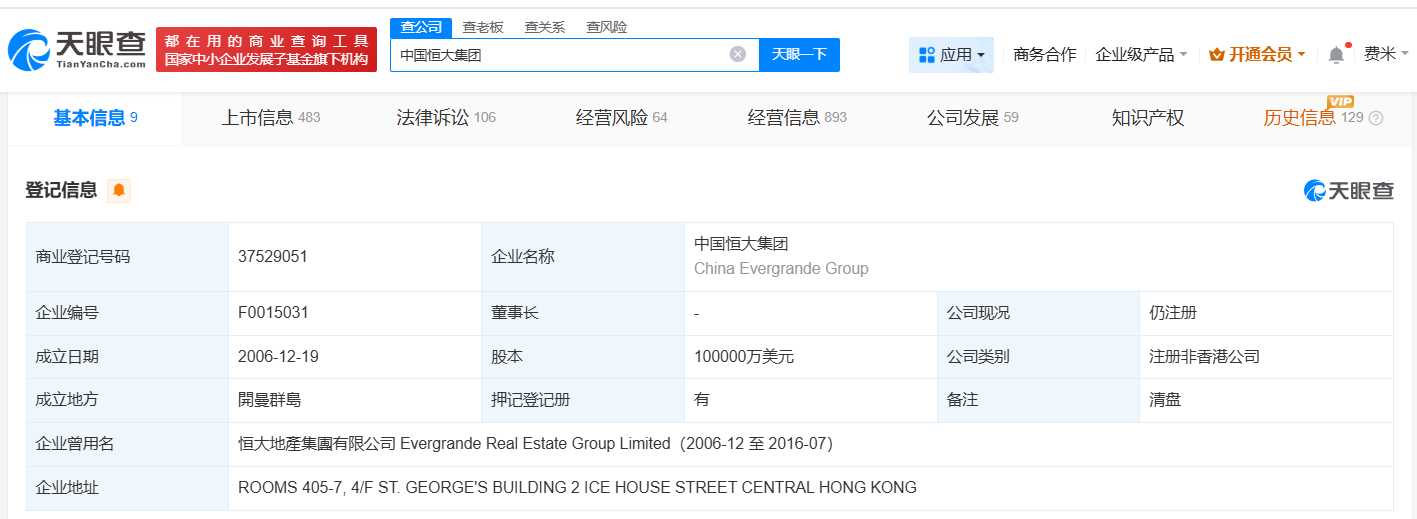The image size is (1417, 519).
Task: Click into the company search field
Action: tap(560, 55)
